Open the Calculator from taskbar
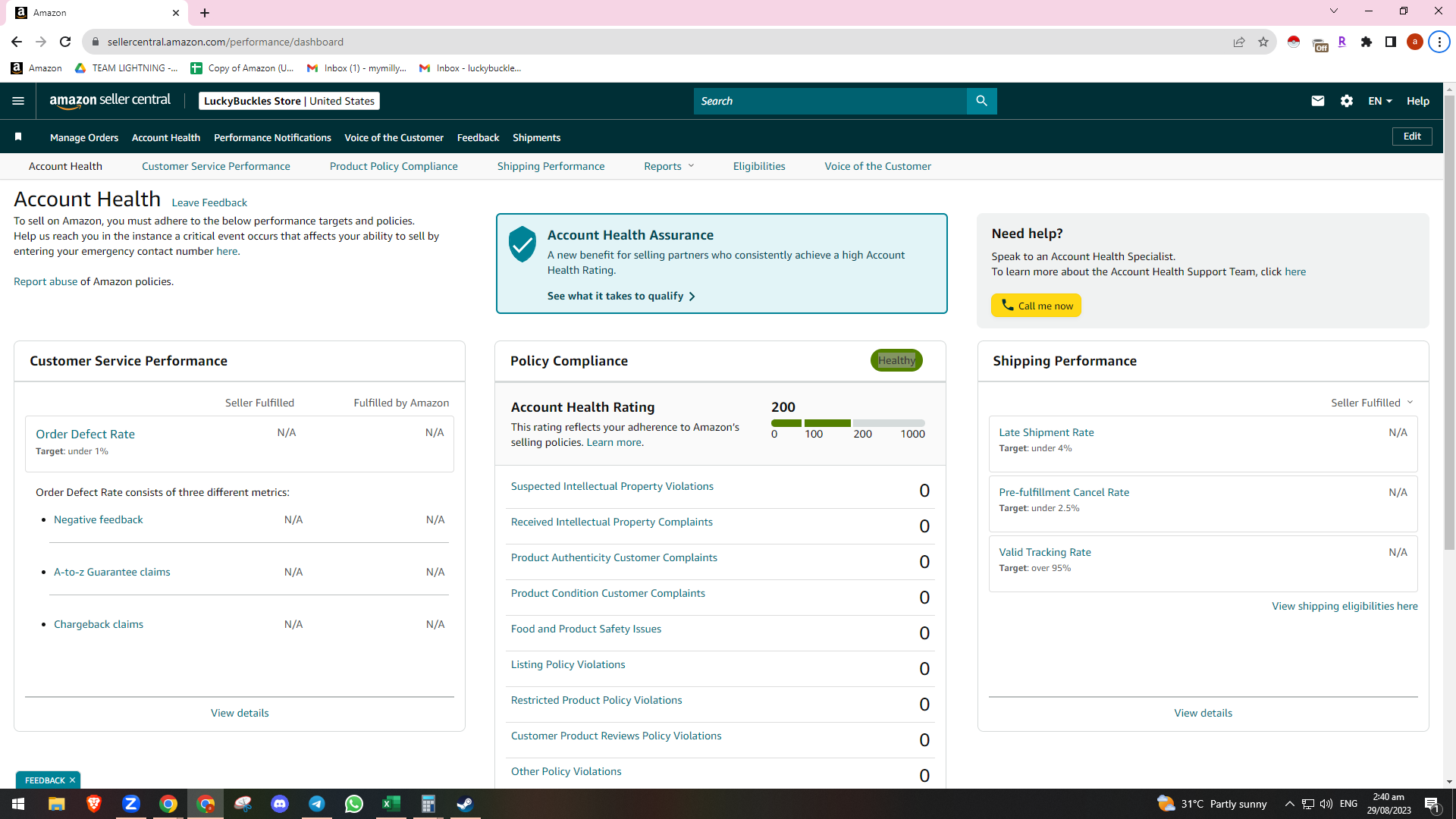1456x819 pixels. click(x=428, y=804)
